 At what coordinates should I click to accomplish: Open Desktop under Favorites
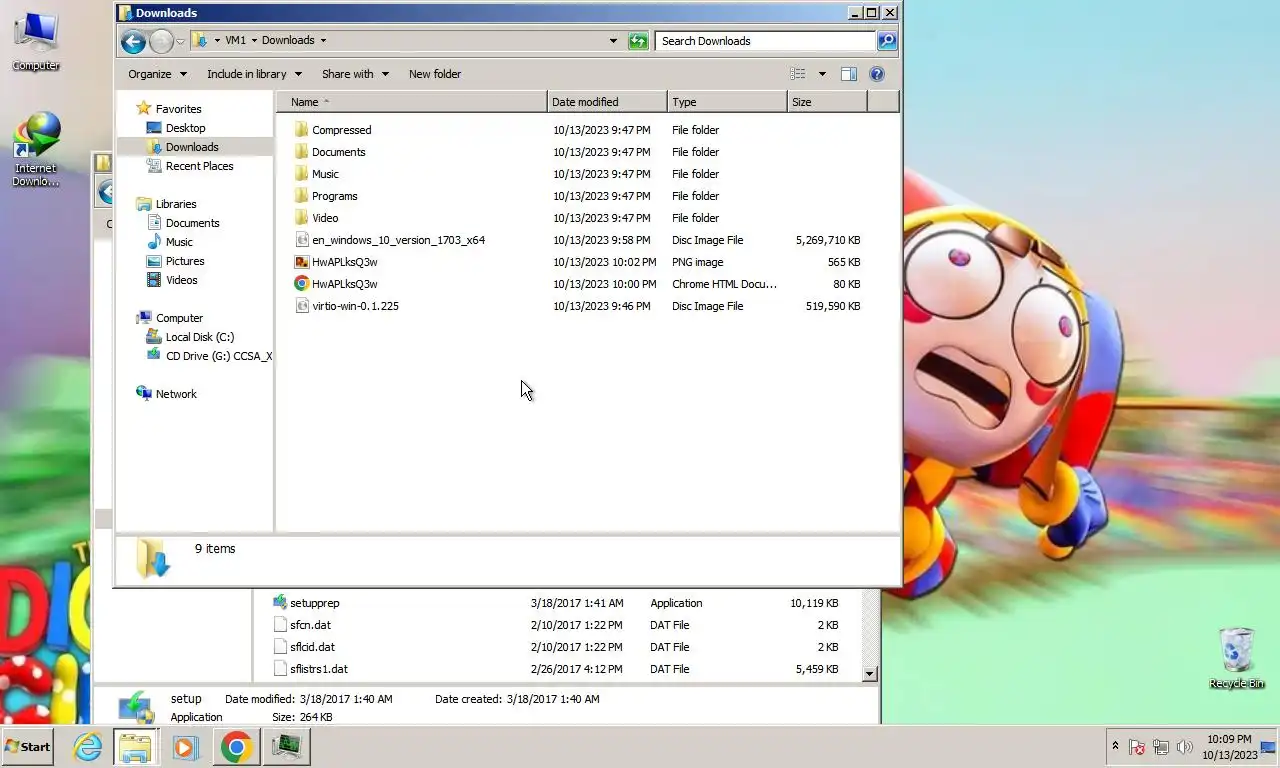(185, 128)
